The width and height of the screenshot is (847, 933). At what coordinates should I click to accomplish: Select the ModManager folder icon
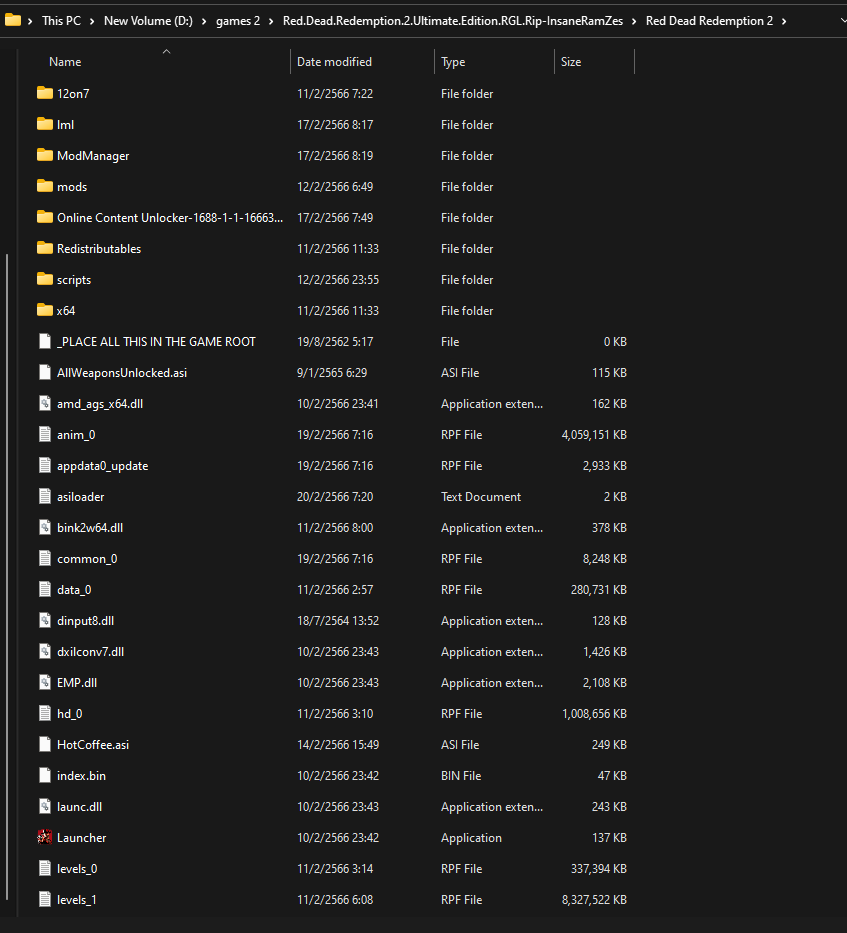point(44,155)
